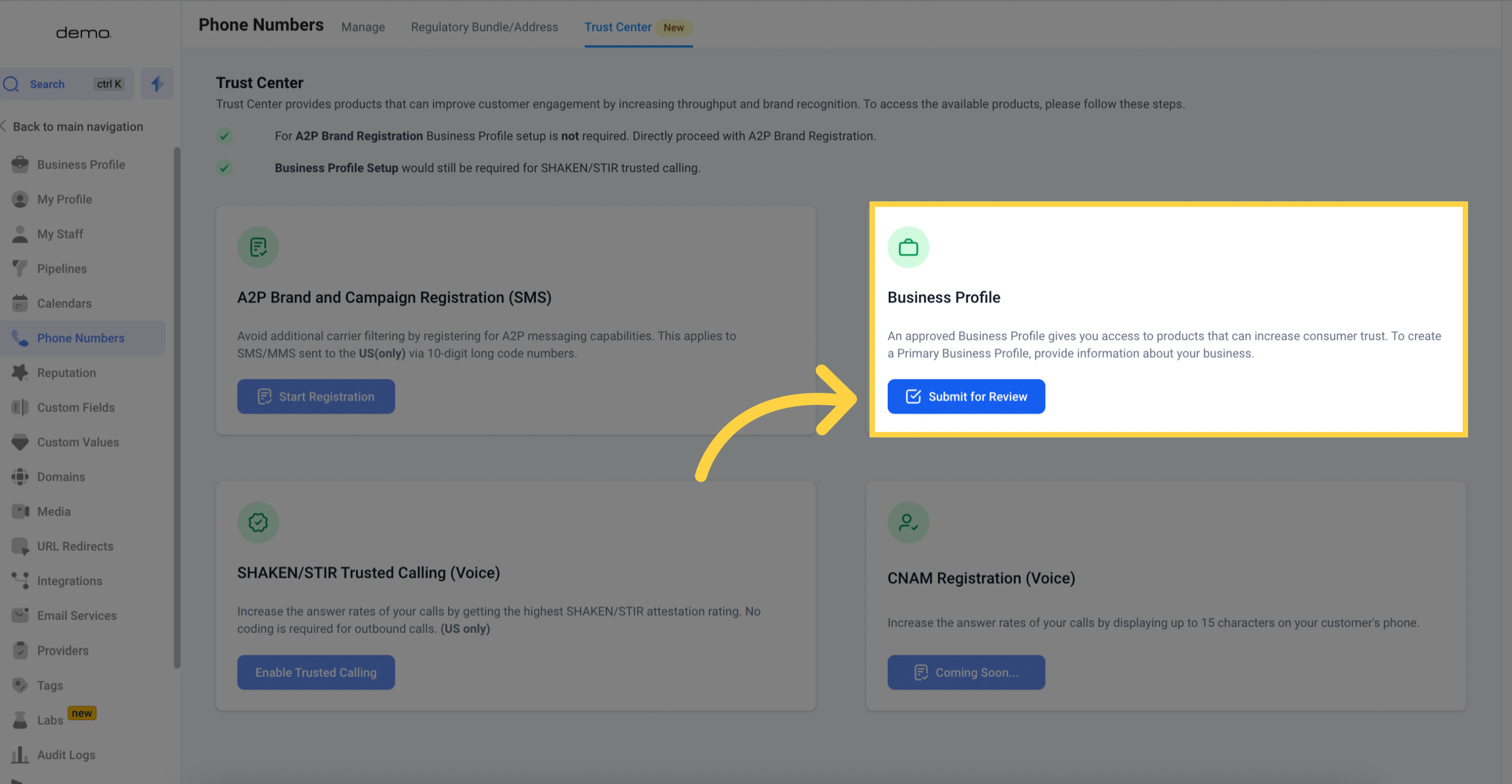Image resolution: width=1512 pixels, height=784 pixels.
Task: Enable Trusted Calling for SHAKEN/STIR
Action: pyautogui.click(x=316, y=672)
